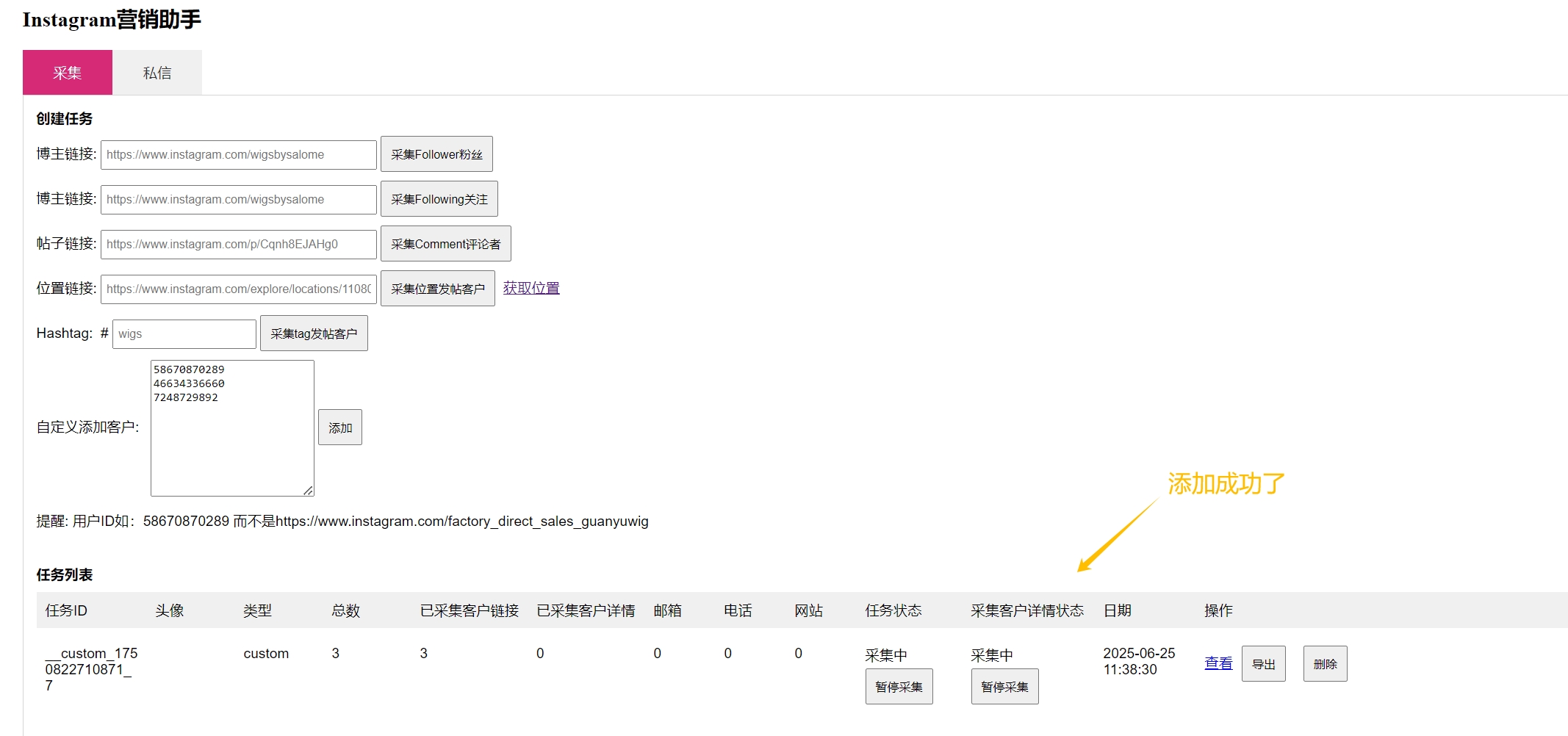The height and width of the screenshot is (736, 1568).
Task: Focus the 位置链接 input field
Action: 239,289
